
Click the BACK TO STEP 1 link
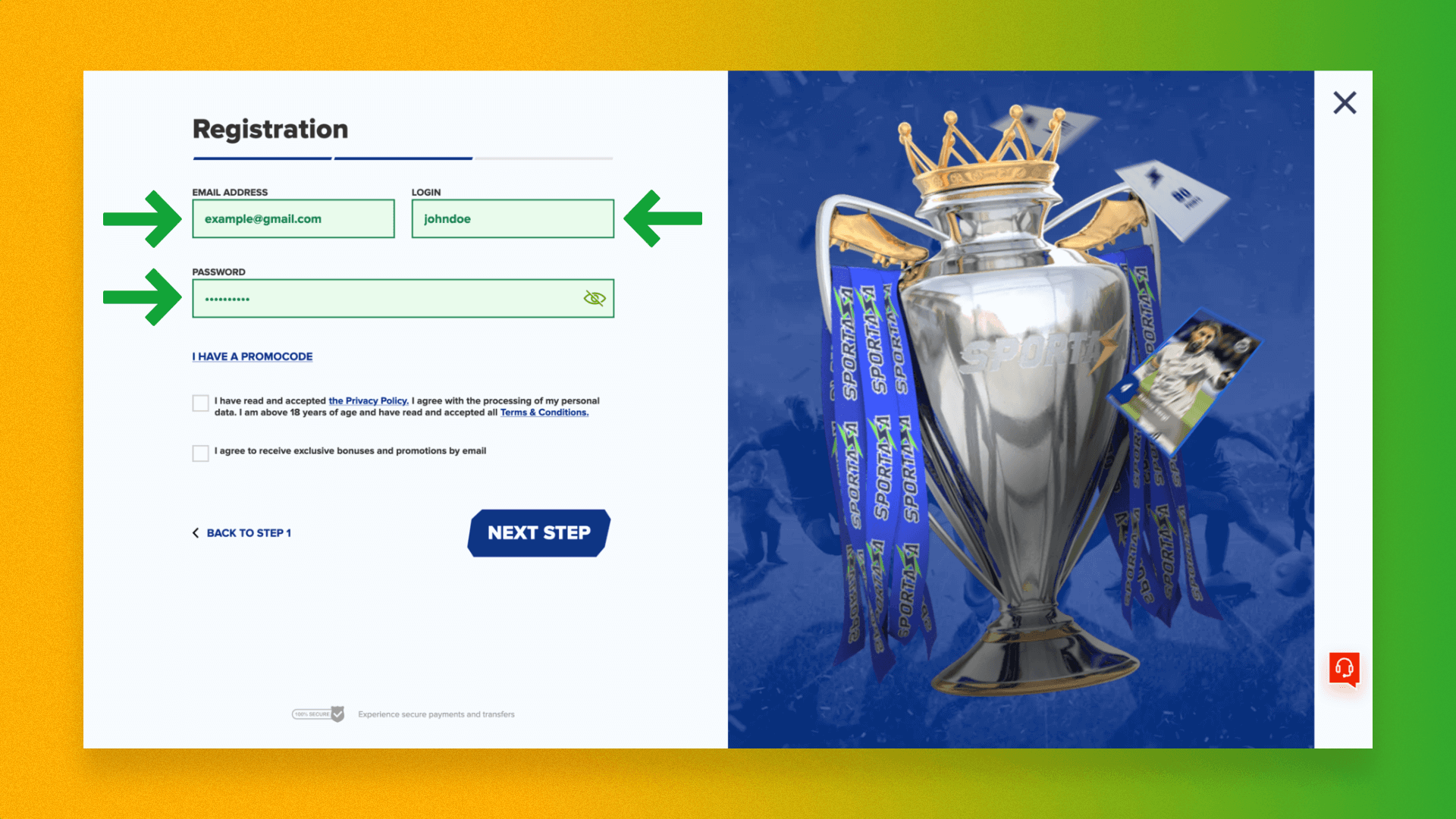point(248,532)
